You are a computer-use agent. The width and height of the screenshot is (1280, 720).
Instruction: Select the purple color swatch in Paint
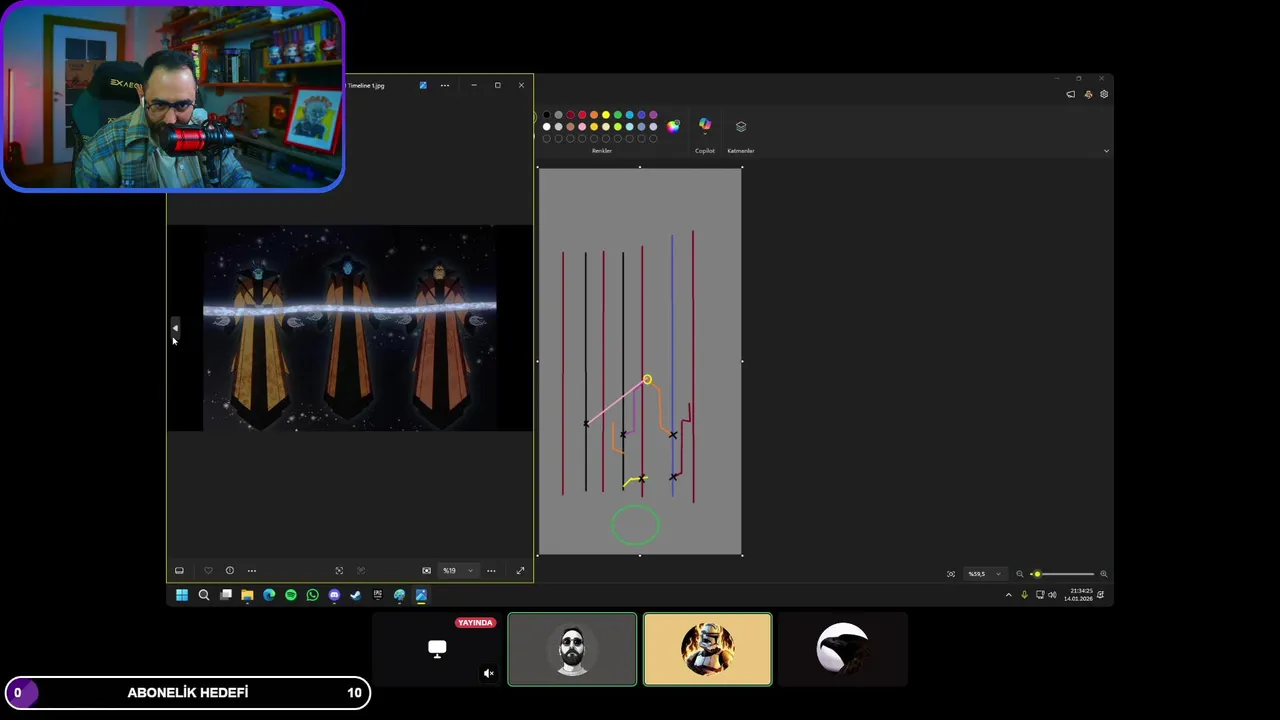pyautogui.click(x=653, y=115)
